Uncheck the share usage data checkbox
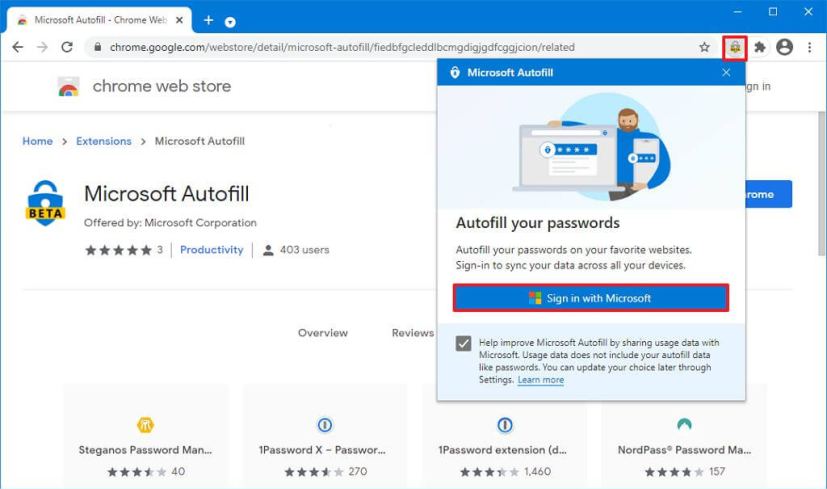Image resolution: width=827 pixels, height=489 pixels. click(x=463, y=343)
